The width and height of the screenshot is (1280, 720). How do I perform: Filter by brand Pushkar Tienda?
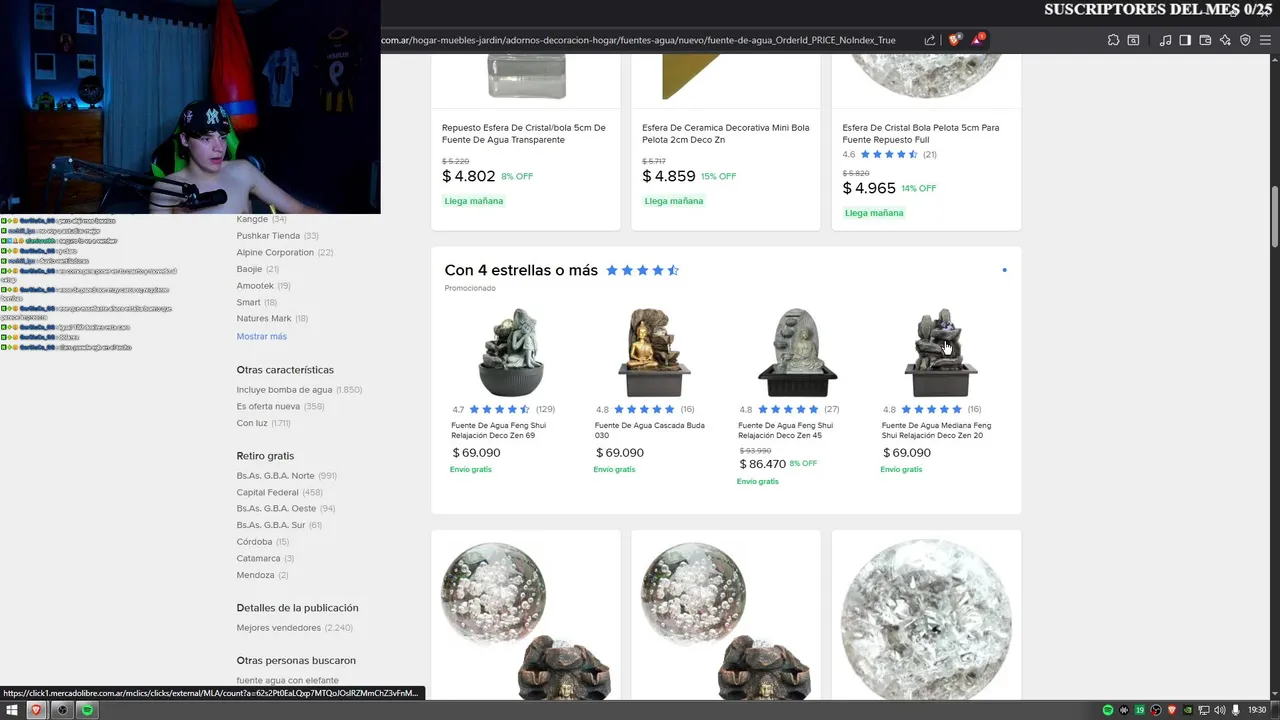tap(277, 236)
